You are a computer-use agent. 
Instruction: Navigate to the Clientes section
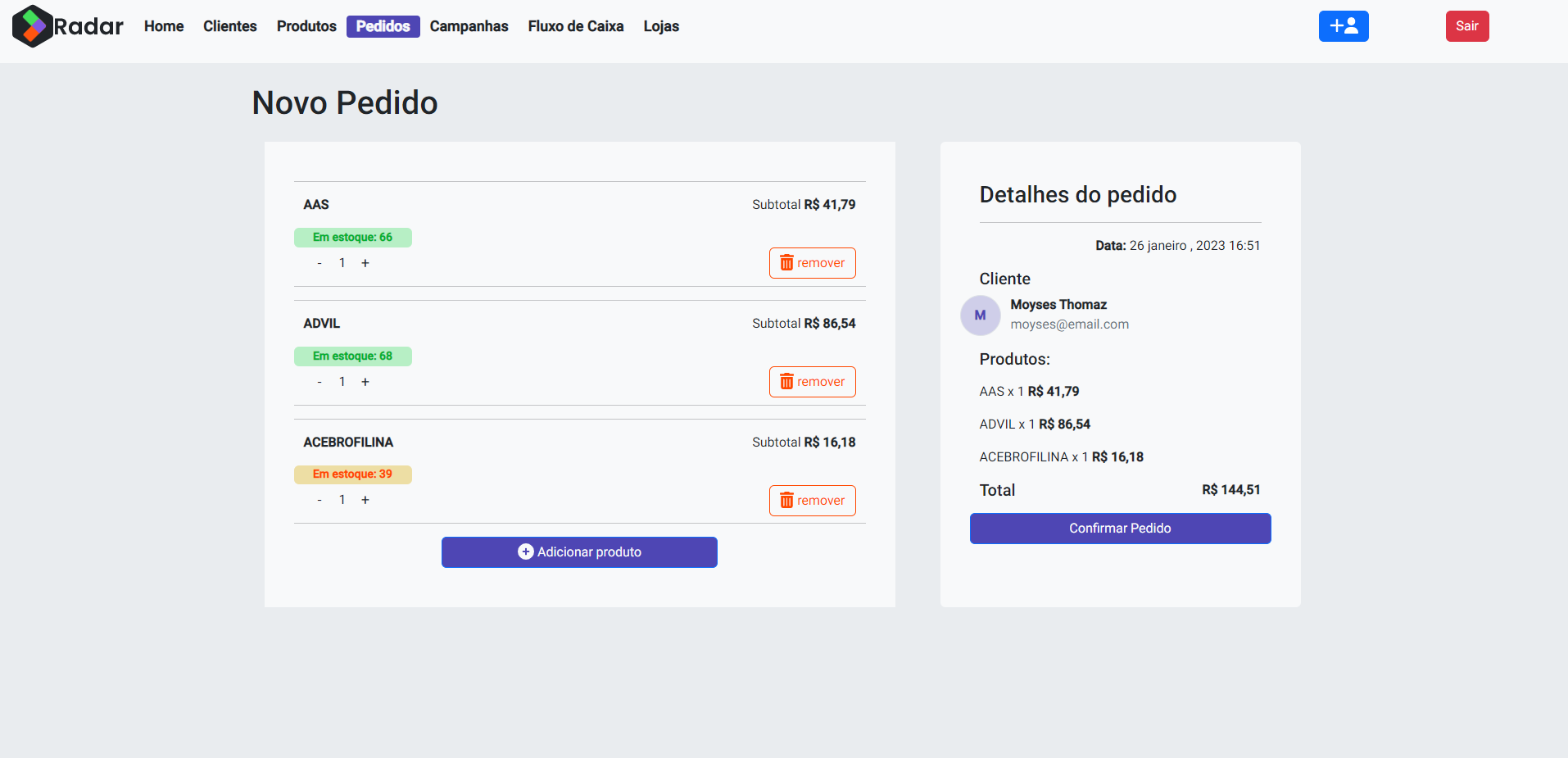[229, 26]
